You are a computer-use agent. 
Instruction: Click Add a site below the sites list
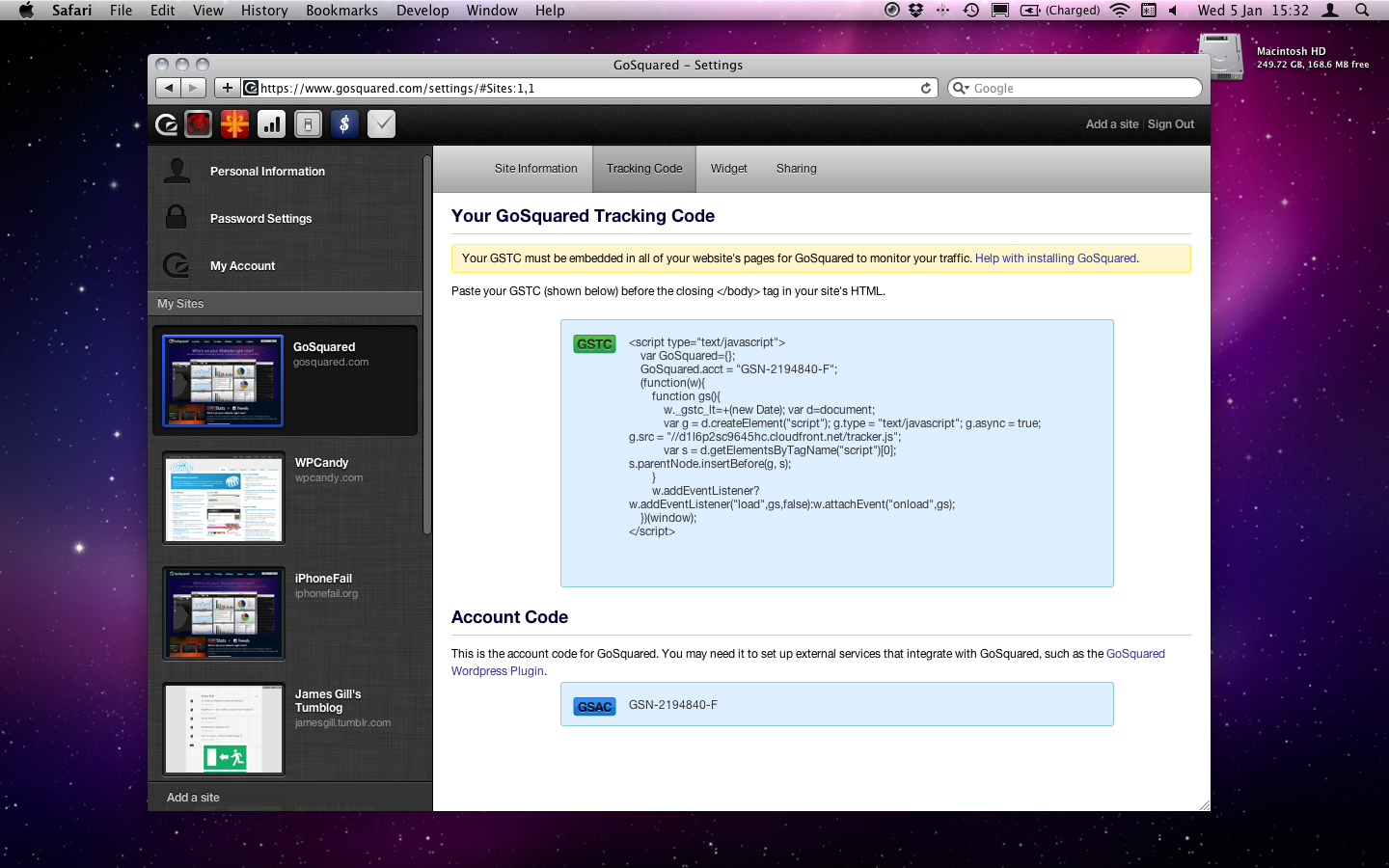(193, 798)
